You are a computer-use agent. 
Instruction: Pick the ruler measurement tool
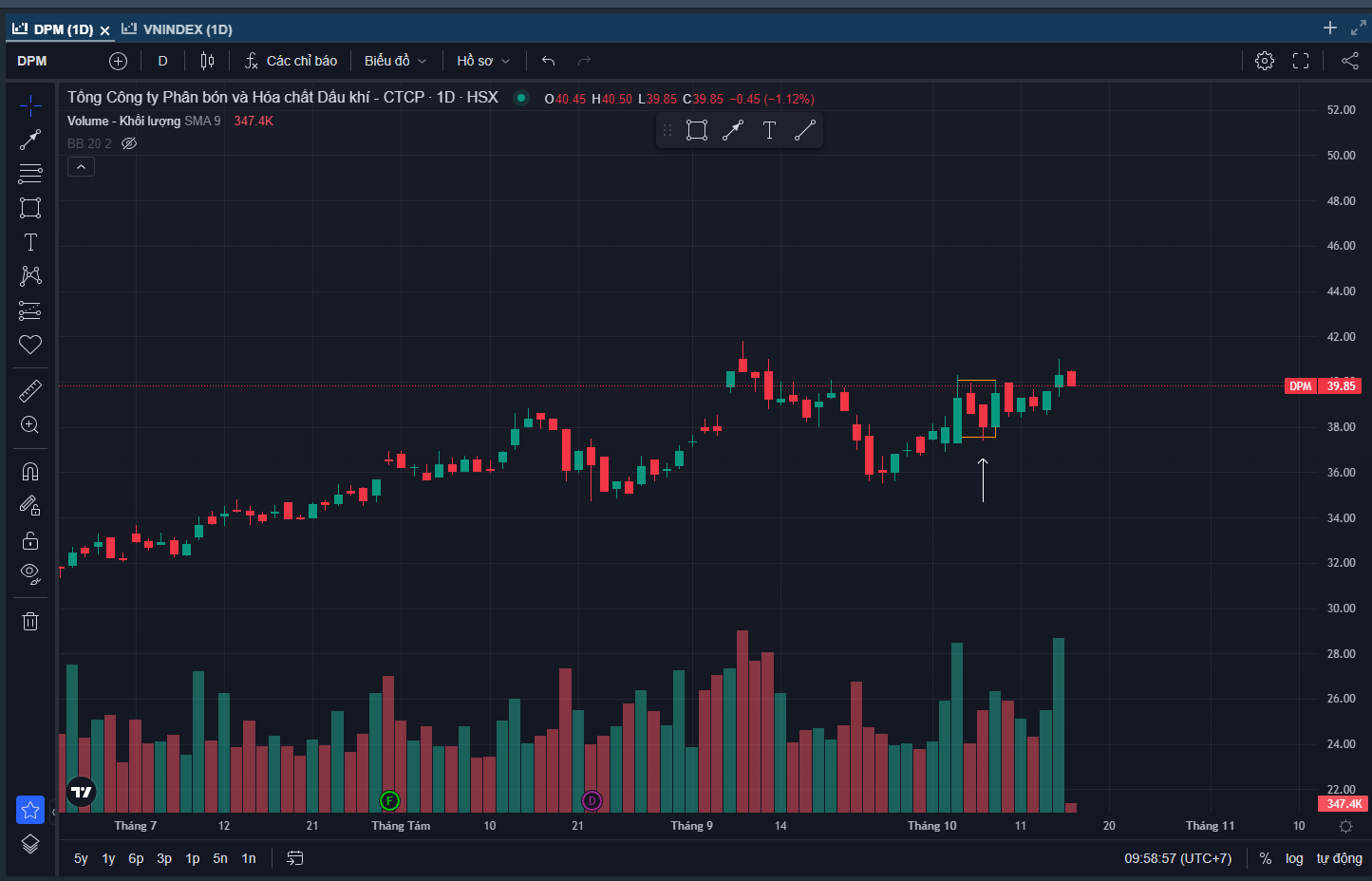30,390
